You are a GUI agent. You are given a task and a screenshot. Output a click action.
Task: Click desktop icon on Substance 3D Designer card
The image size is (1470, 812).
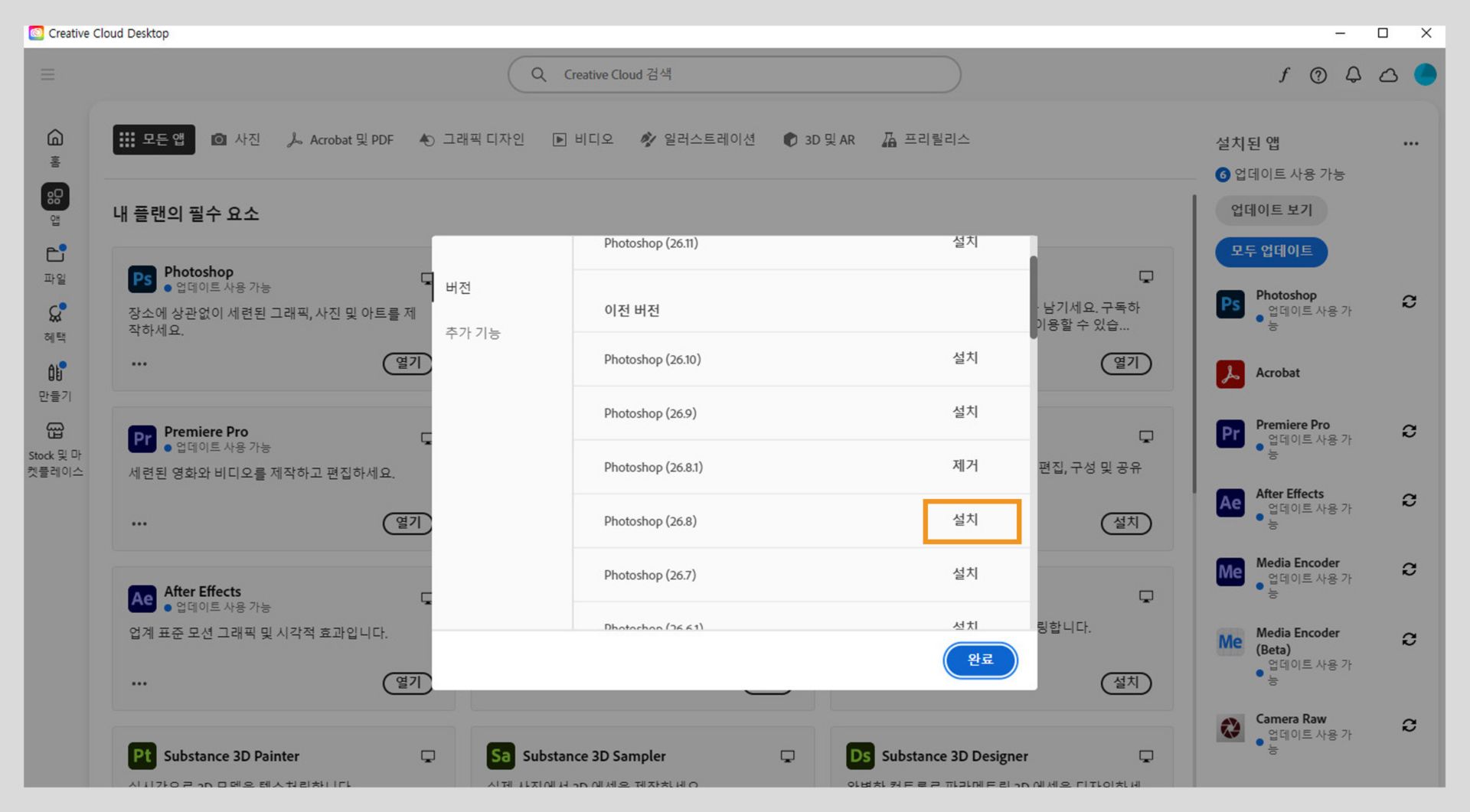(x=1146, y=756)
